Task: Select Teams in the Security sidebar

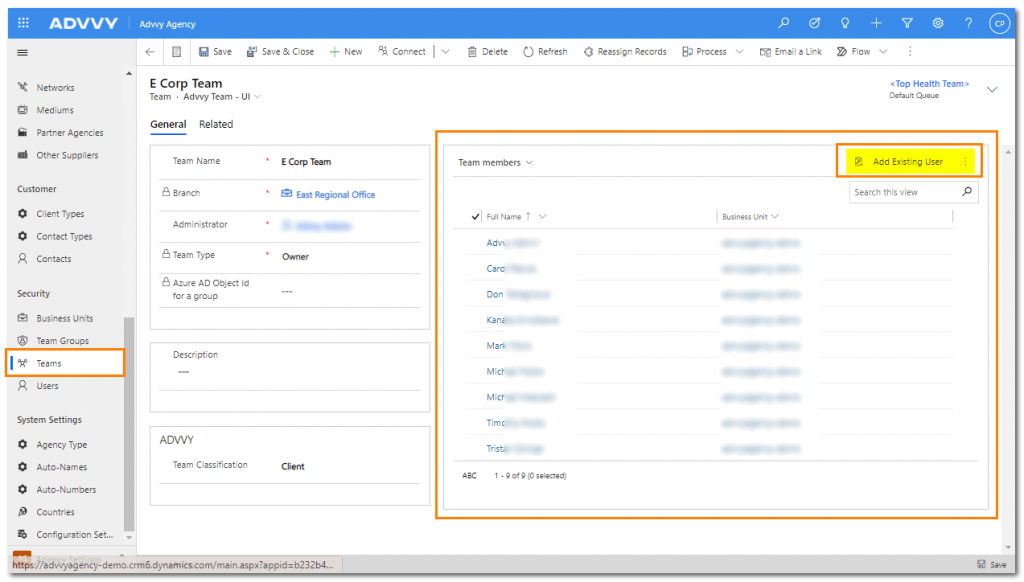Action: (x=49, y=363)
